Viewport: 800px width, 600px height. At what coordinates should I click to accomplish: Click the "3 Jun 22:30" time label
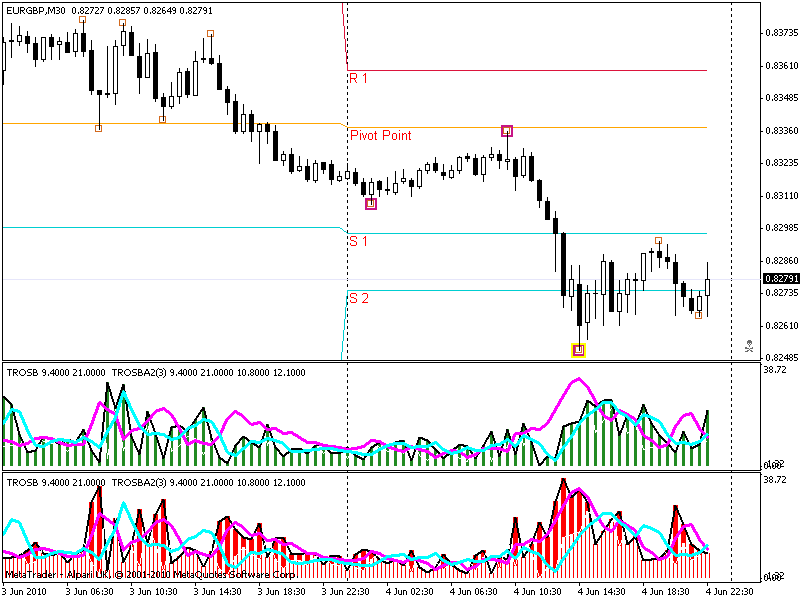pos(346,592)
